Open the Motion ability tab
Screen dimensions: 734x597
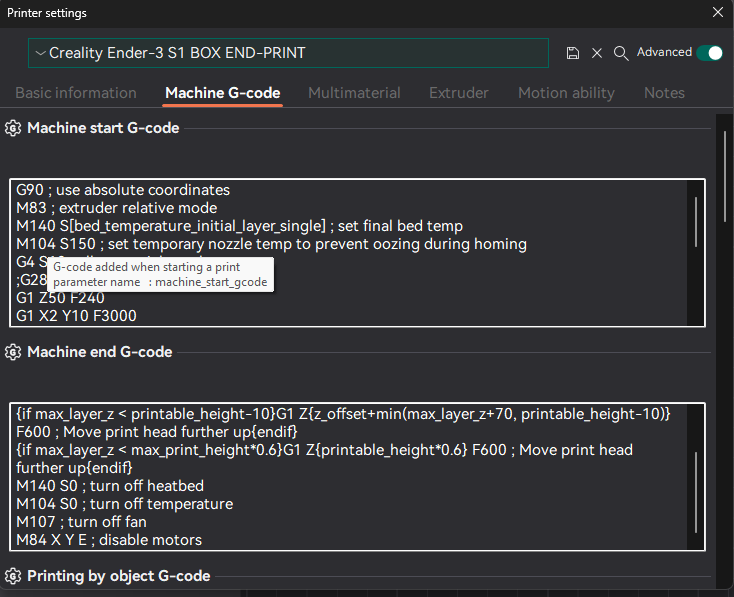(566, 93)
